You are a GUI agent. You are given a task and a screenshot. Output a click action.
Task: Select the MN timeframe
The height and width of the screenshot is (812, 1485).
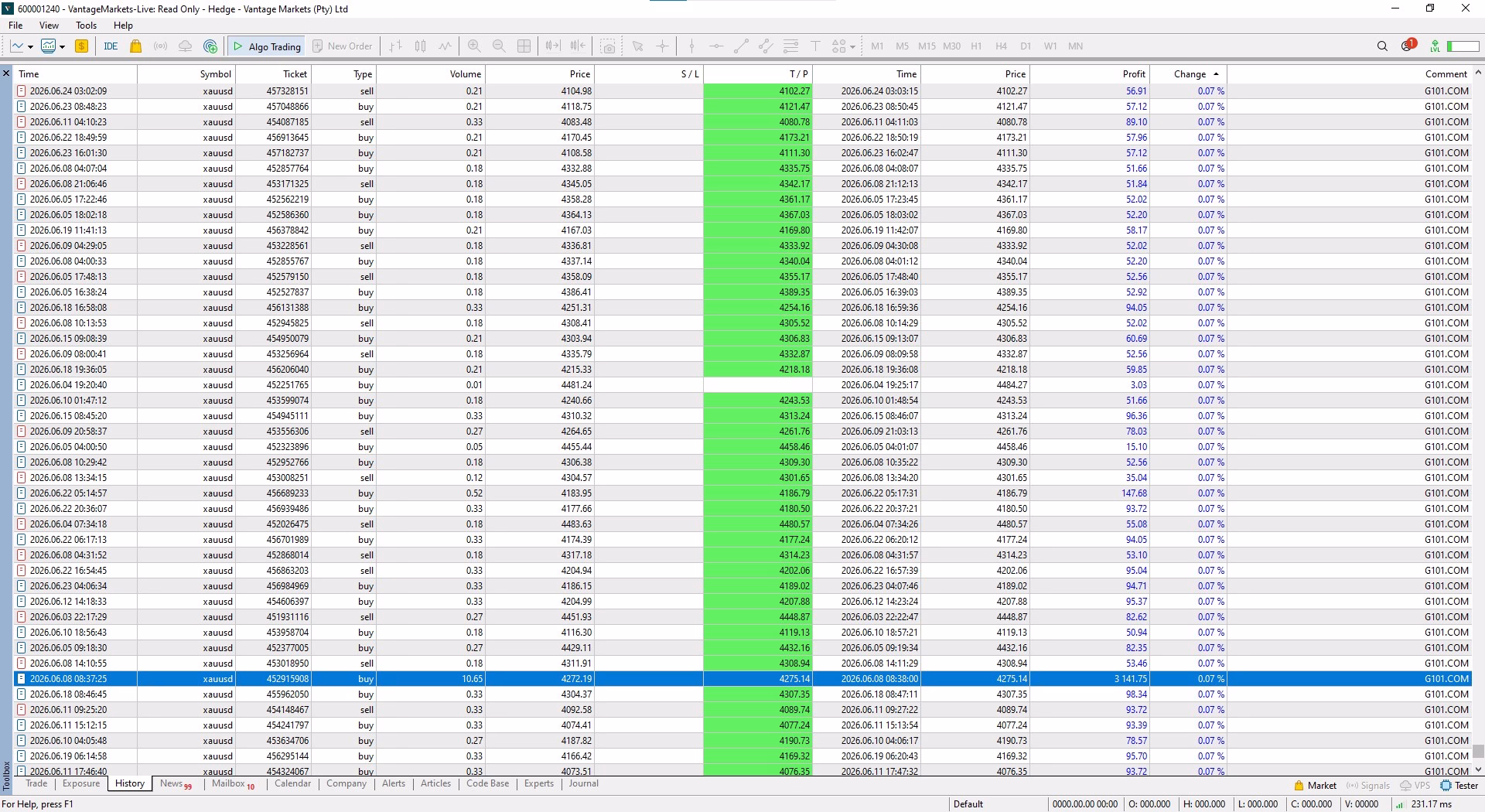click(x=1075, y=46)
